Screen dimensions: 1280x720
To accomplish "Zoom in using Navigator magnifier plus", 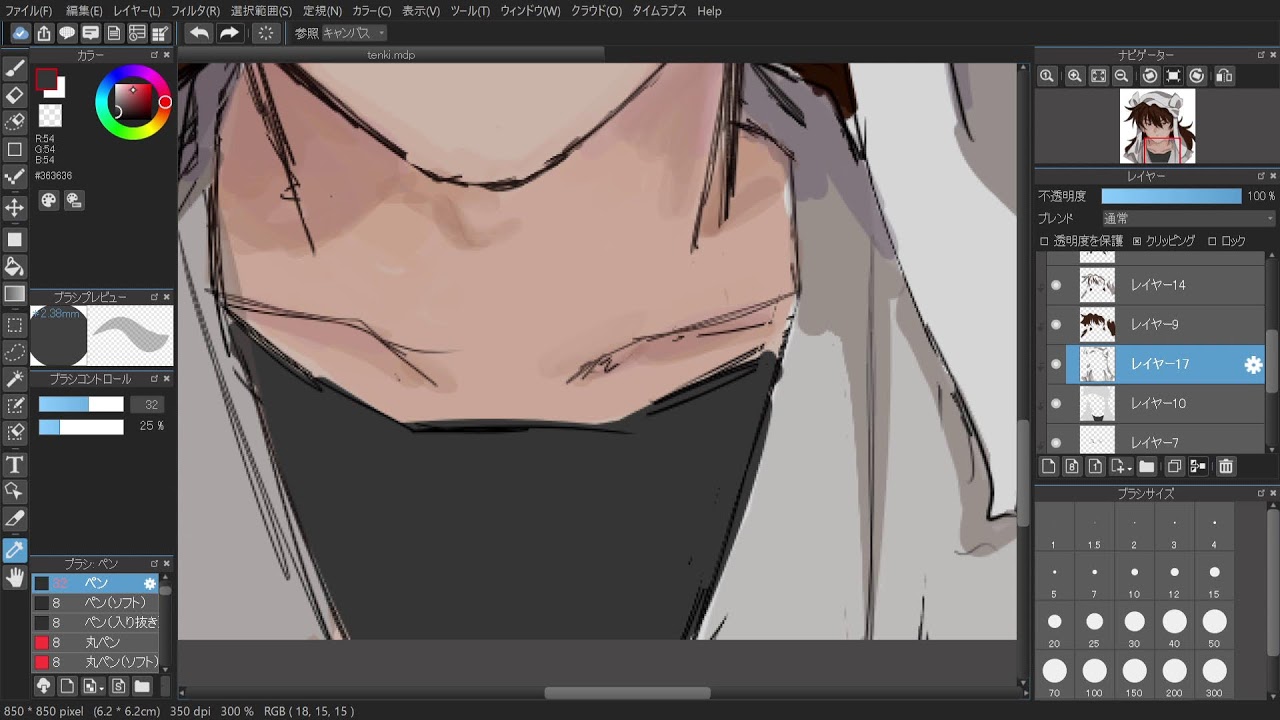I will (1075, 76).
